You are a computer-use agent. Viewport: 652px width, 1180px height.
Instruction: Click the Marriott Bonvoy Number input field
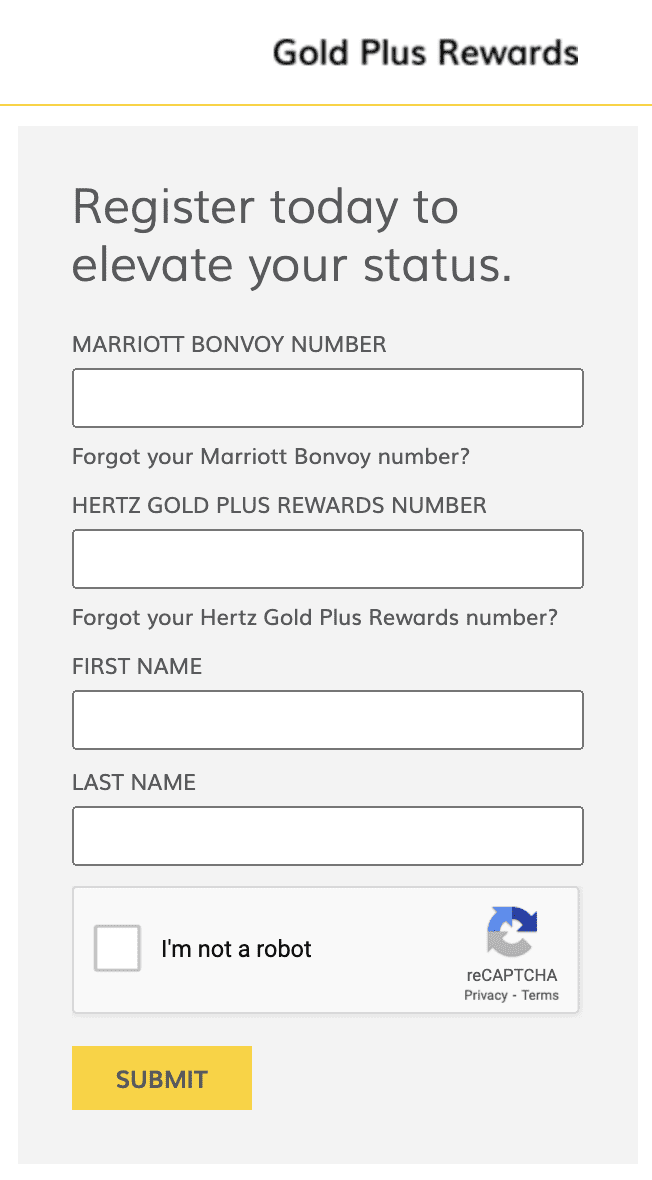pyautogui.click(x=327, y=397)
